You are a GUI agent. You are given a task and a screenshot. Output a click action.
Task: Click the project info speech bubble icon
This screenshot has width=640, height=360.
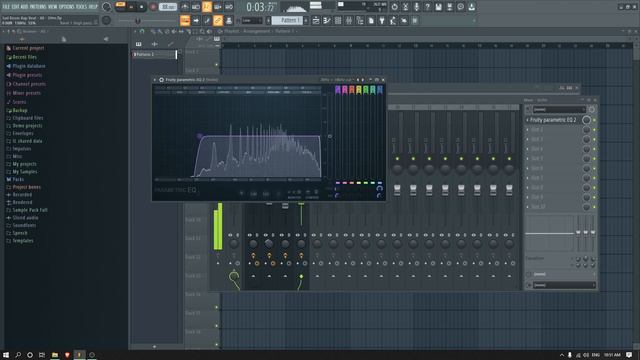coord(460,7)
